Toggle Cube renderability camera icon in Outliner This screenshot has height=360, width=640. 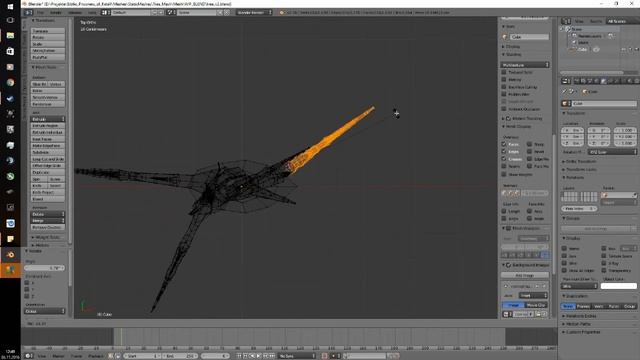637,49
